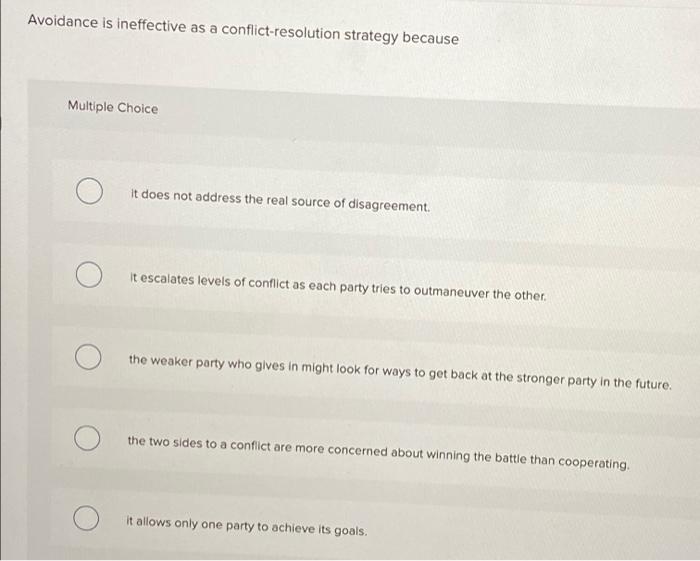This screenshot has height=561, width=700.
Task: Click the word 'outmaneuver' in second option
Action: tap(451, 292)
